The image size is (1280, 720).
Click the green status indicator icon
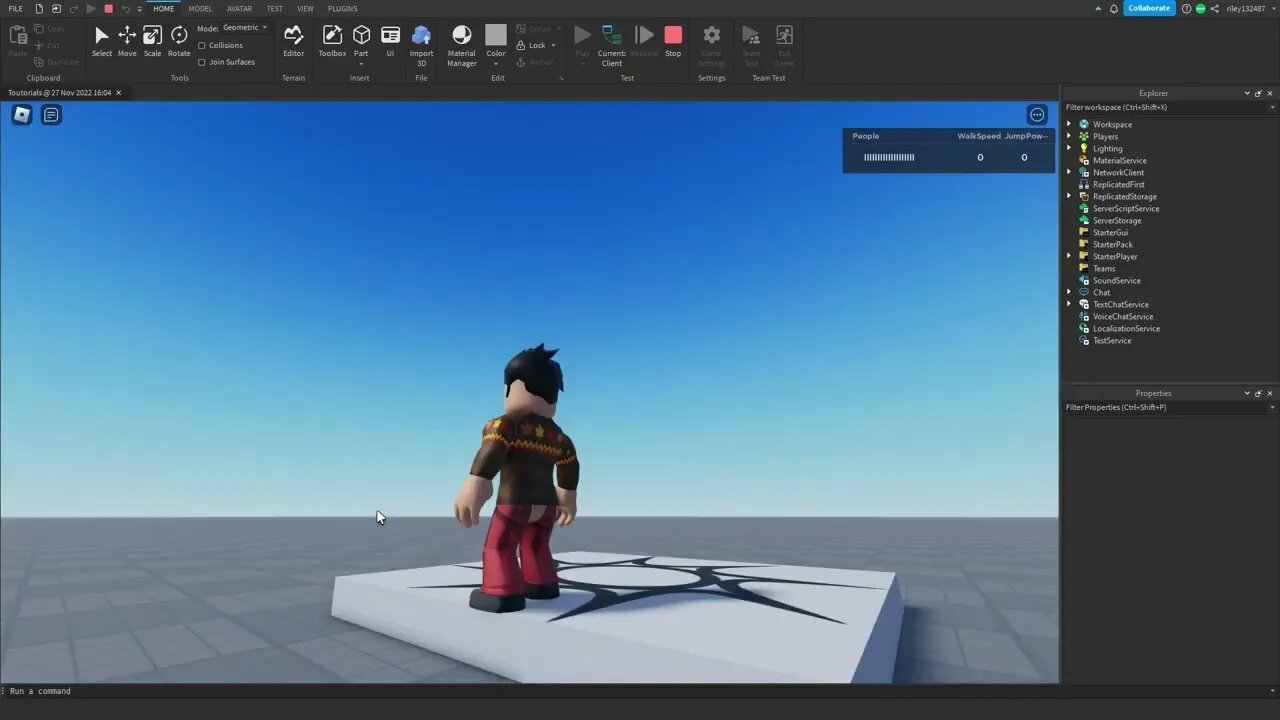[x=1200, y=8]
